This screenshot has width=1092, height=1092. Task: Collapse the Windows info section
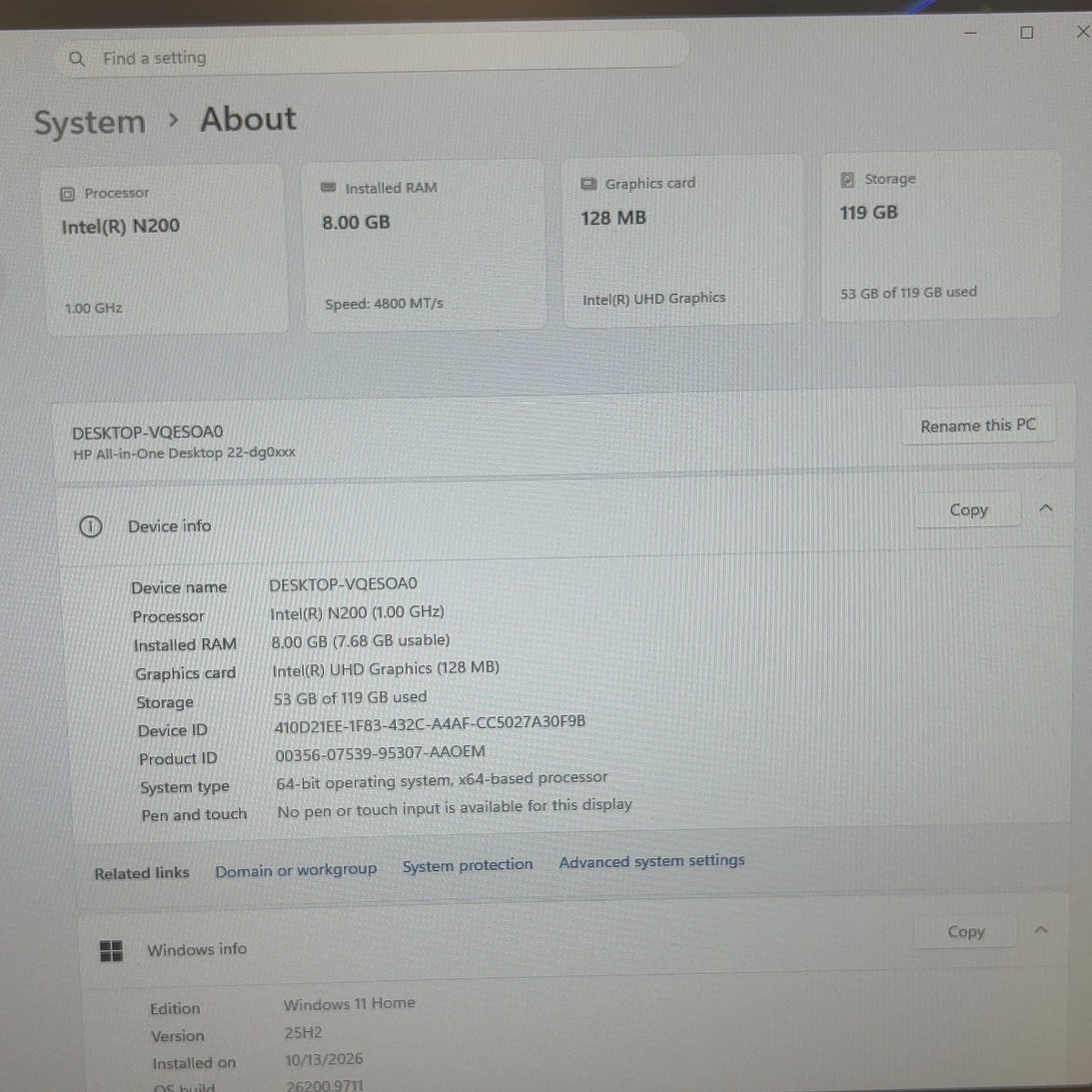[x=1042, y=930]
